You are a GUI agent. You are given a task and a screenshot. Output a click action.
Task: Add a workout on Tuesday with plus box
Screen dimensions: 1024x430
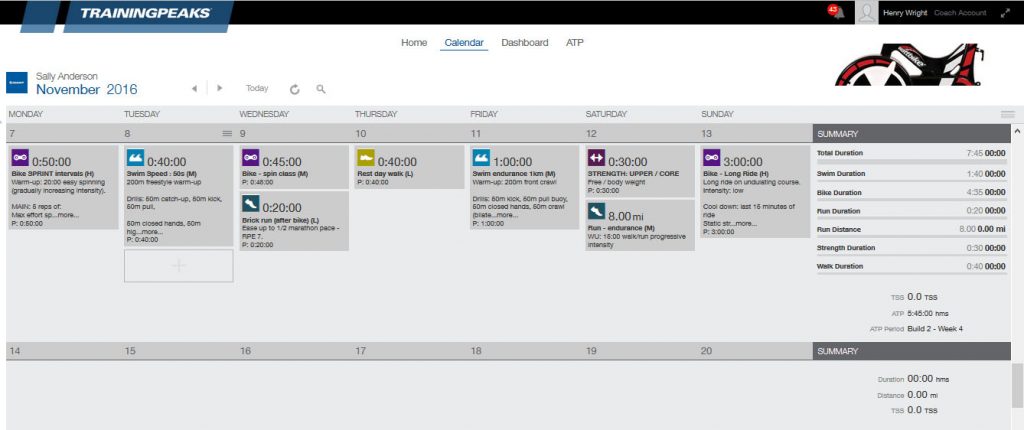pos(178,266)
